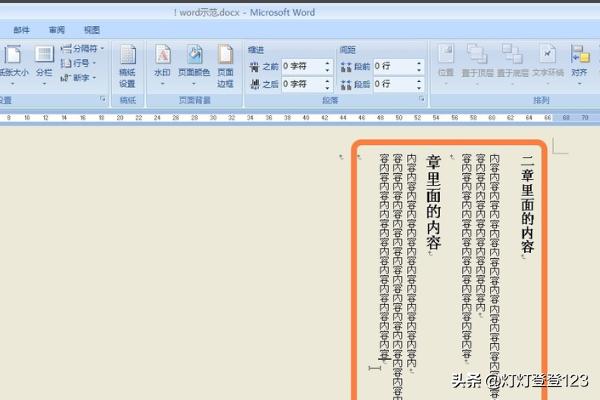Click the 置于顶层 bring to front icon

[477, 61]
